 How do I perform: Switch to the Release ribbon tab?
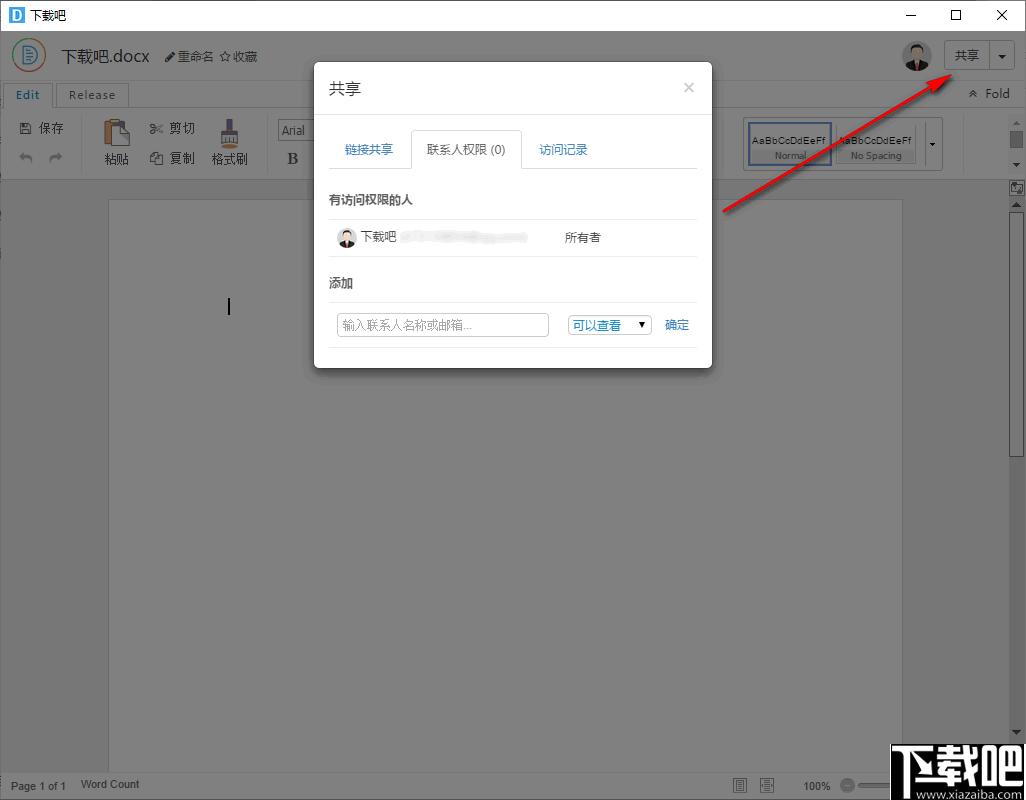click(92, 95)
